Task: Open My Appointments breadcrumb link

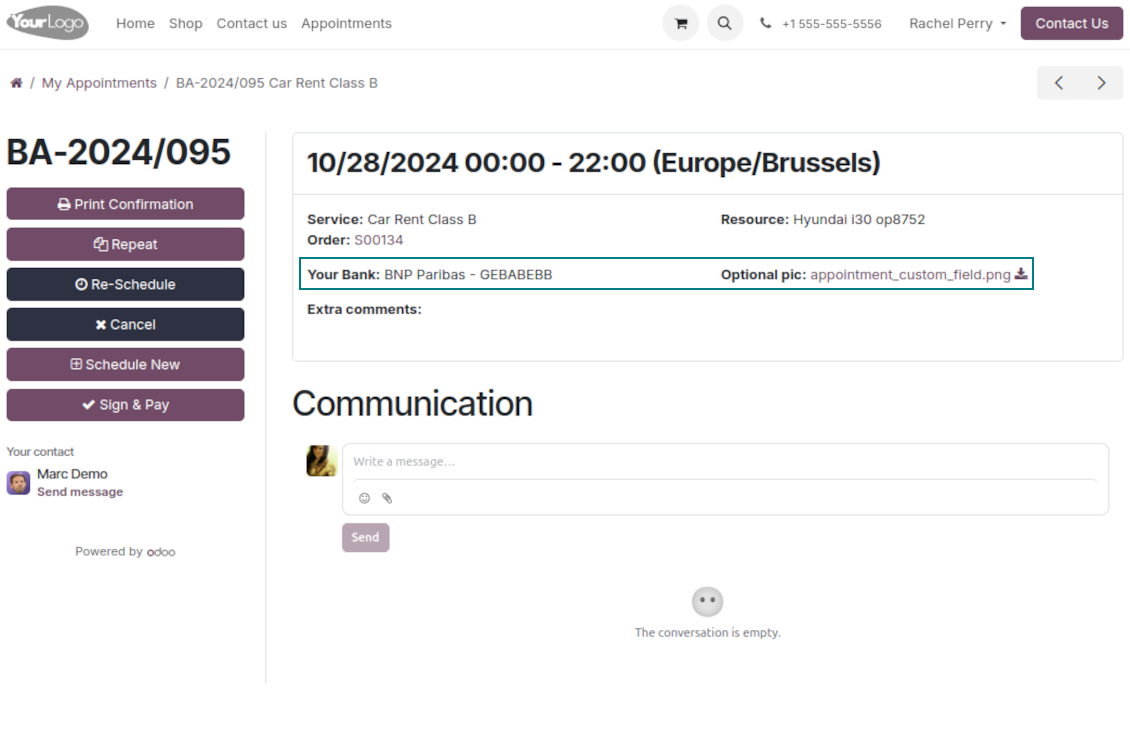Action: [x=99, y=83]
